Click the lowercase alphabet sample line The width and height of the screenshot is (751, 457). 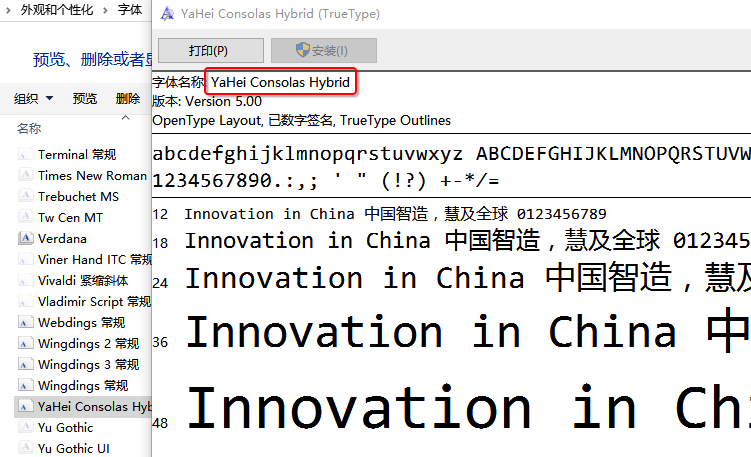(307, 154)
